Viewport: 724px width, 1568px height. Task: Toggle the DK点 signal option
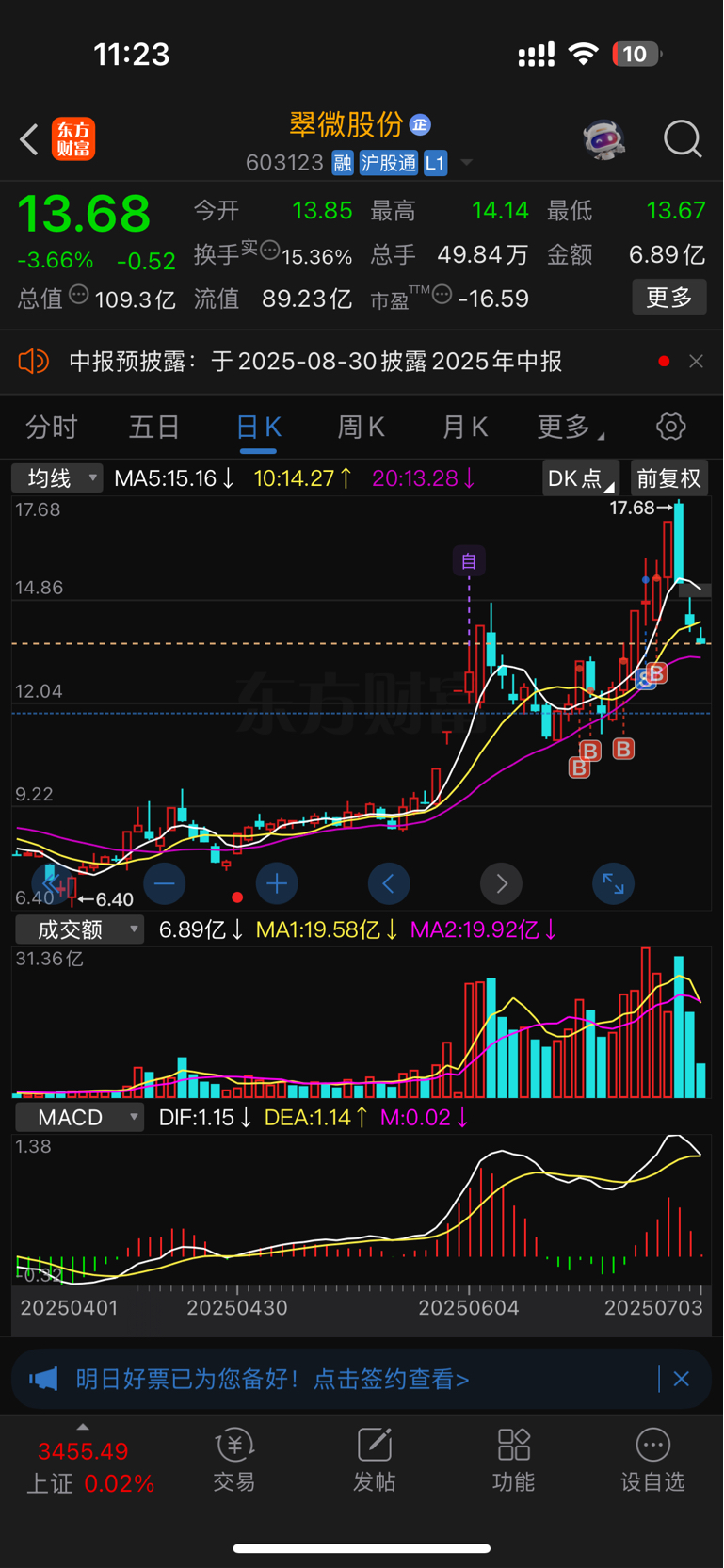pos(581,478)
